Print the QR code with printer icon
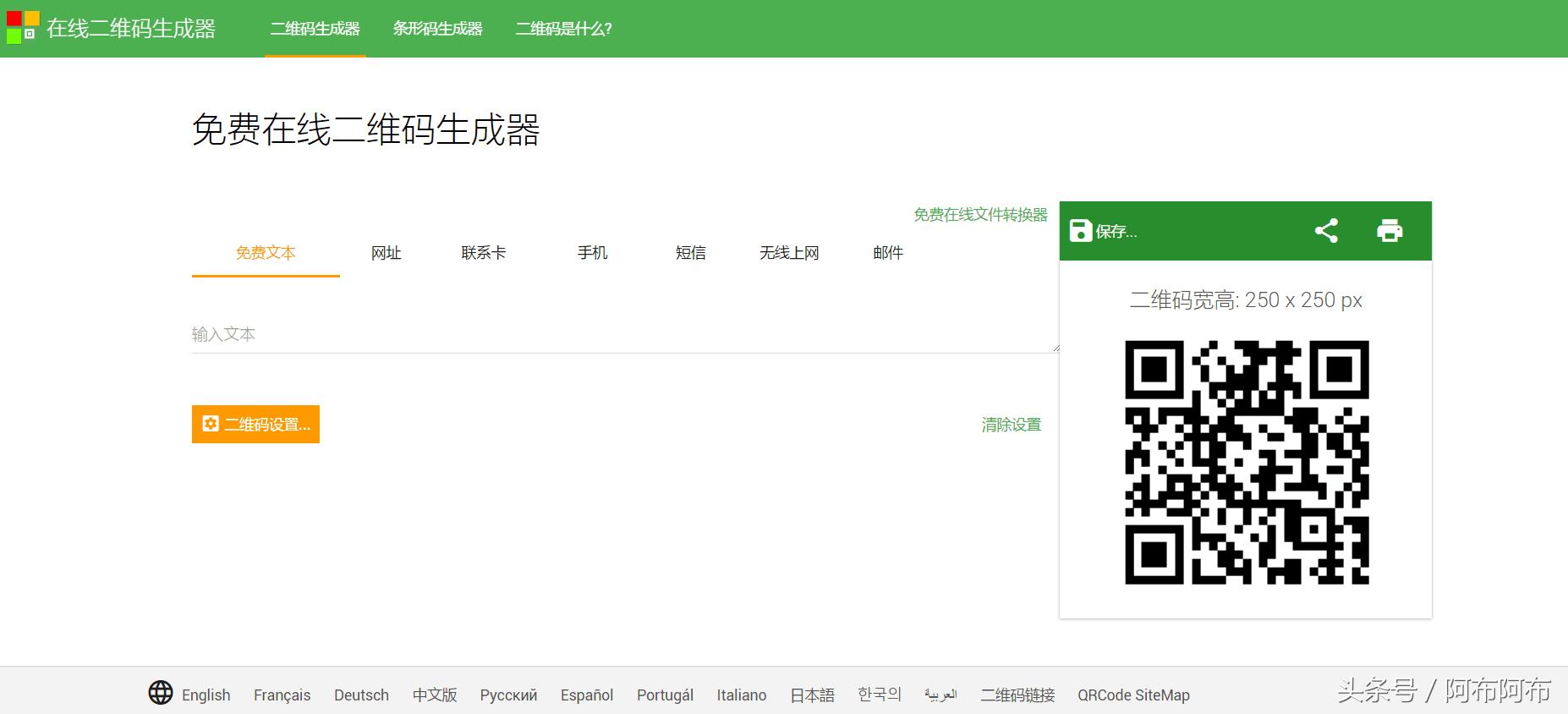1568x714 pixels. [1390, 230]
